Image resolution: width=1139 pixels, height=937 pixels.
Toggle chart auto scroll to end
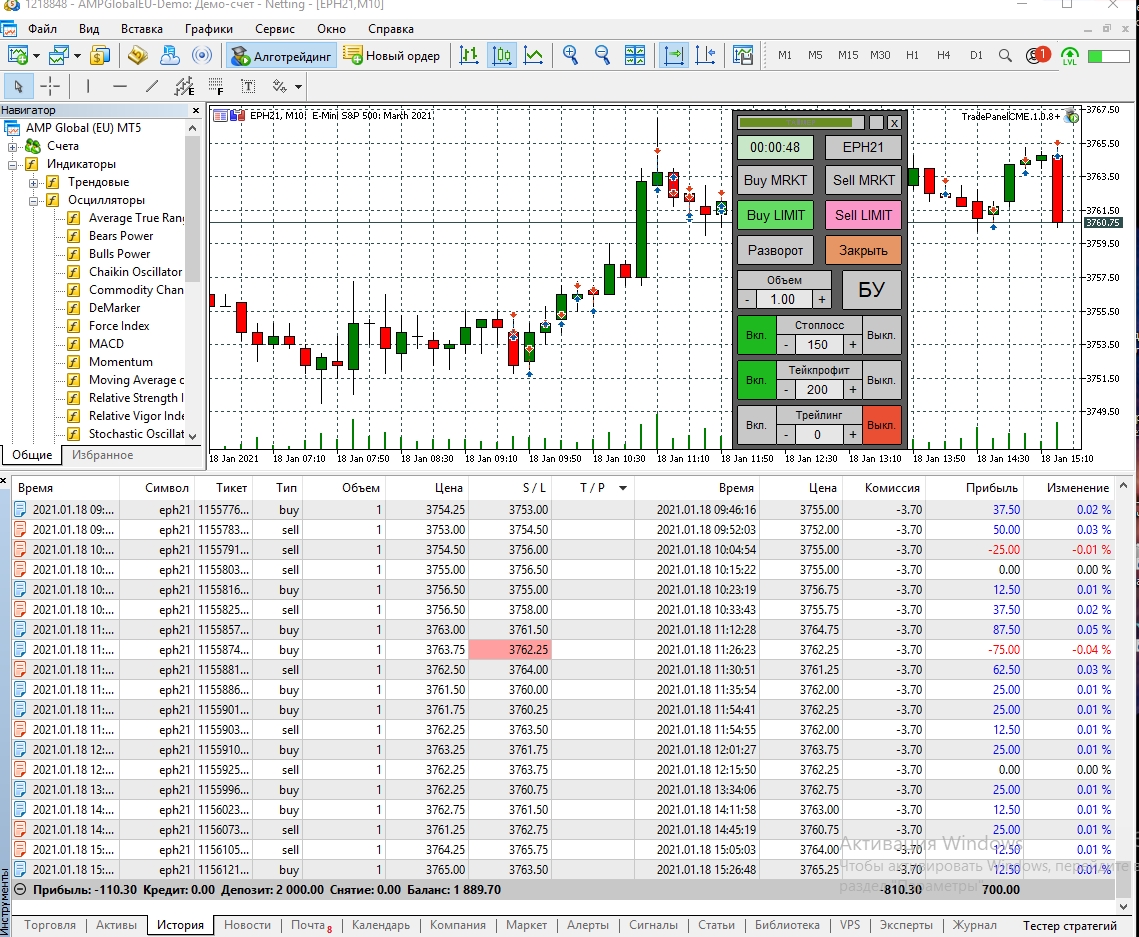tap(674, 55)
